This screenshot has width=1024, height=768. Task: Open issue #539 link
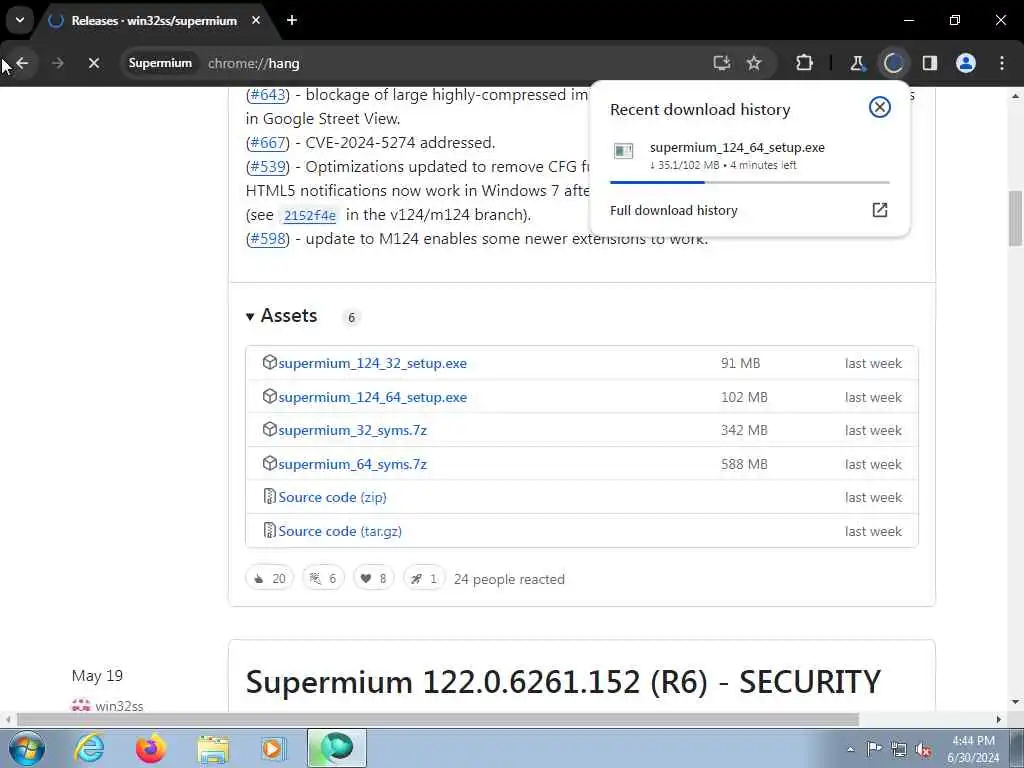pyautogui.click(x=268, y=167)
